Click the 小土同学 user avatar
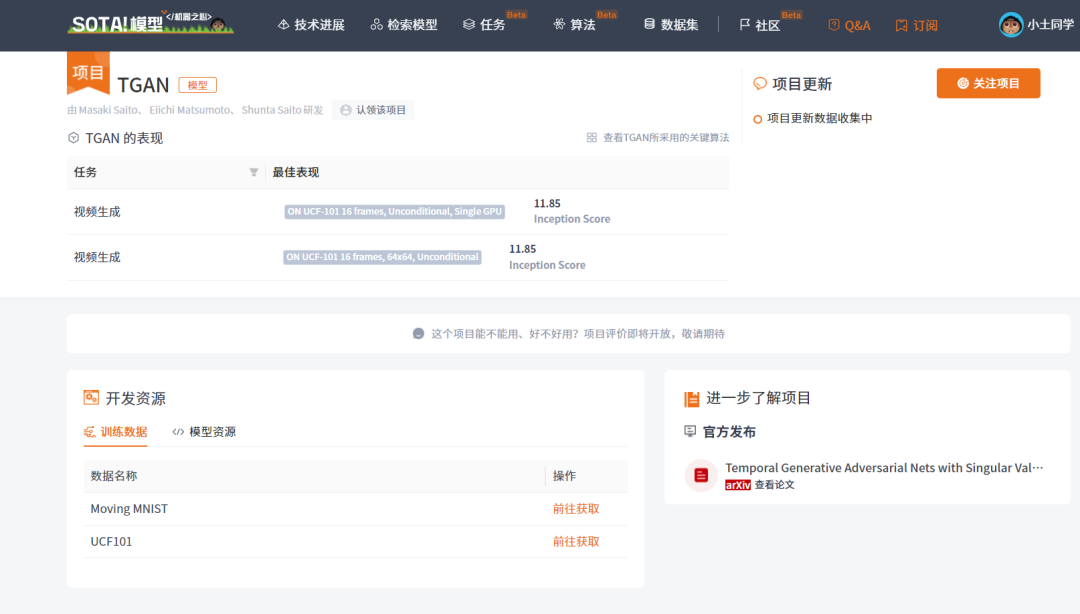 click(1011, 25)
